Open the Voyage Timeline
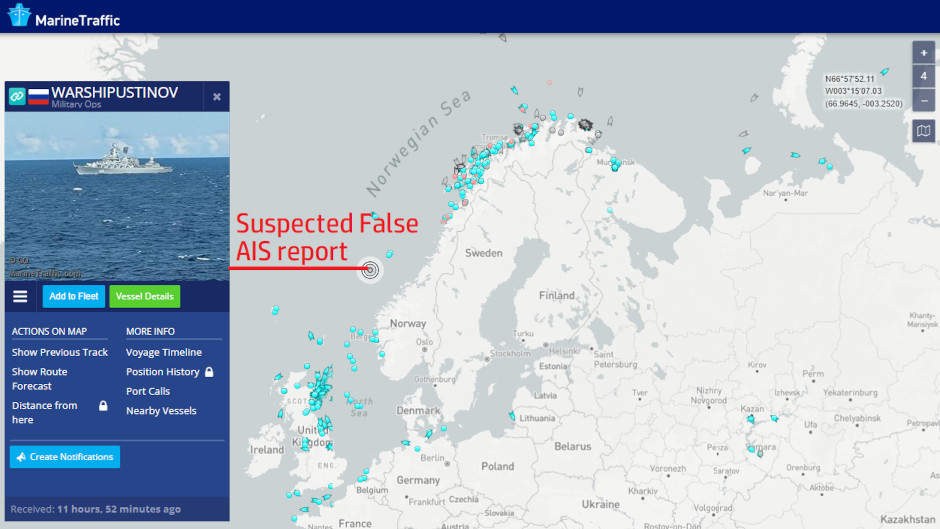Viewport: 940px width, 529px height. pyautogui.click(x=164, y=352)
